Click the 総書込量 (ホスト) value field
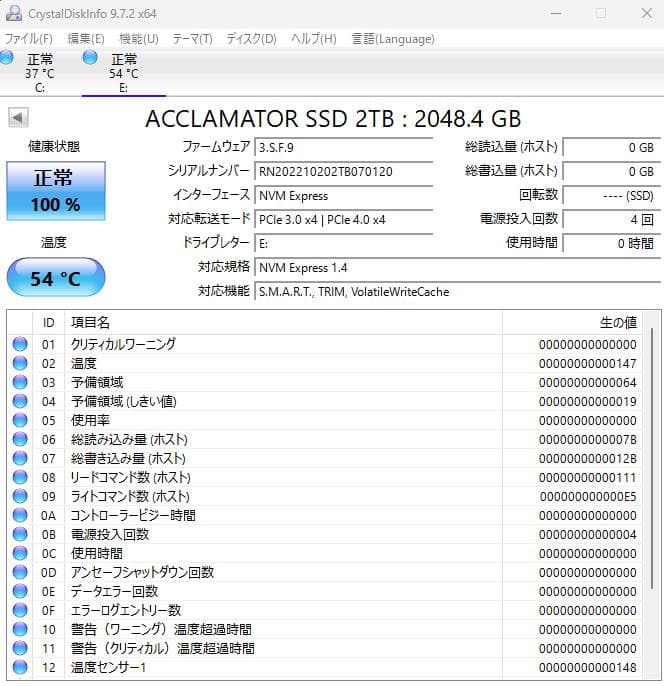664x686 pixels. coord(611,171)
